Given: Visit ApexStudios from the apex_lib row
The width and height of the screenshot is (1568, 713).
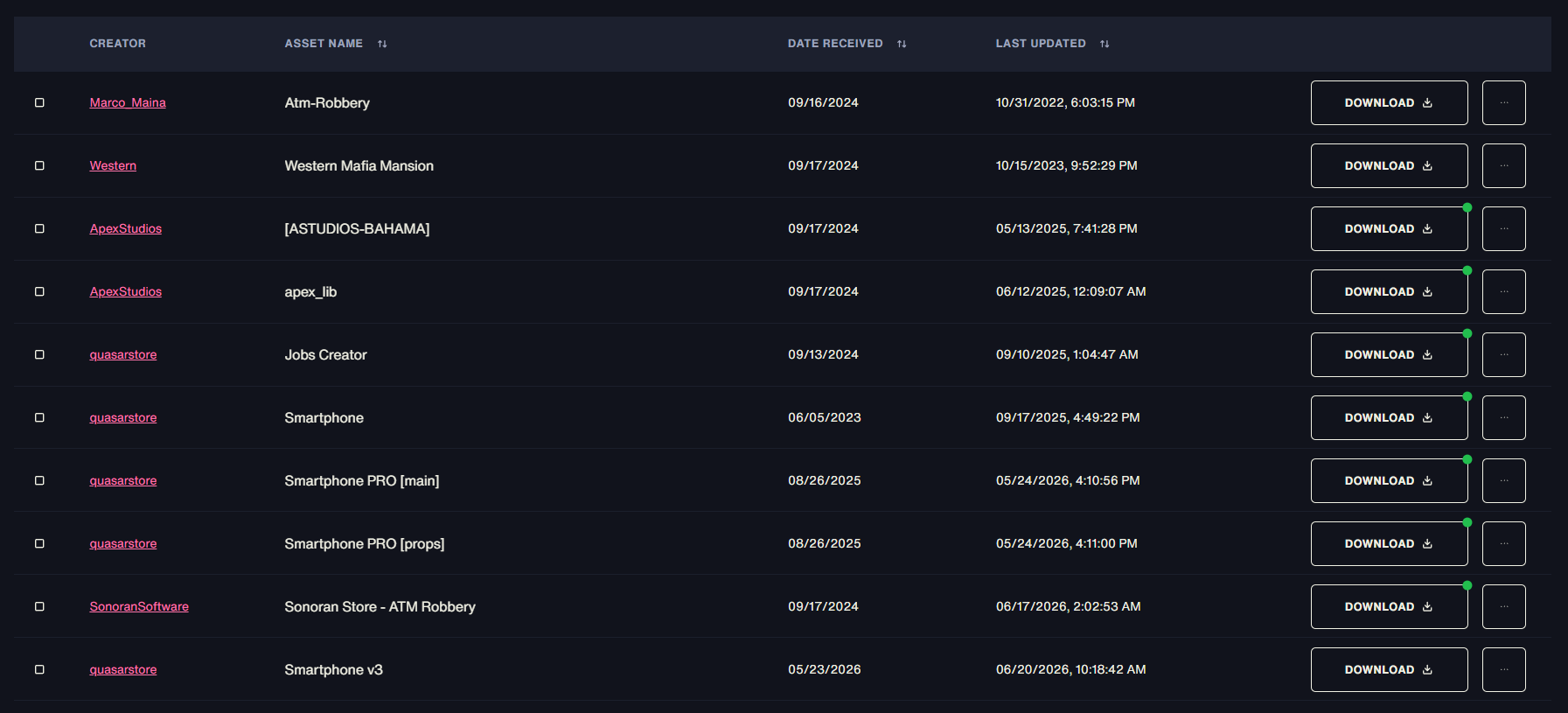Looking at the screenshot, I should click(x=126, y=291).
